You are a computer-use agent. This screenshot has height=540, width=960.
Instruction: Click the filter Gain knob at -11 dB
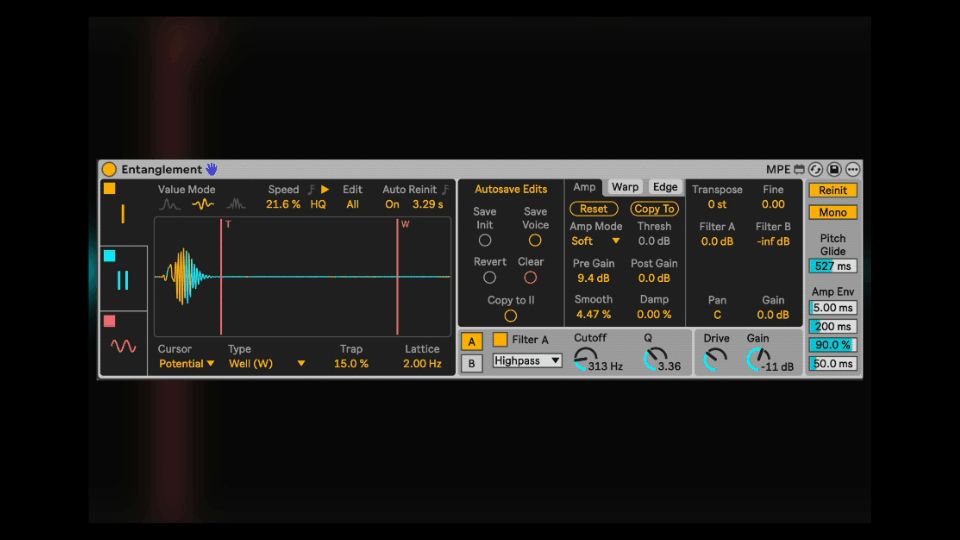coord(758,359)
